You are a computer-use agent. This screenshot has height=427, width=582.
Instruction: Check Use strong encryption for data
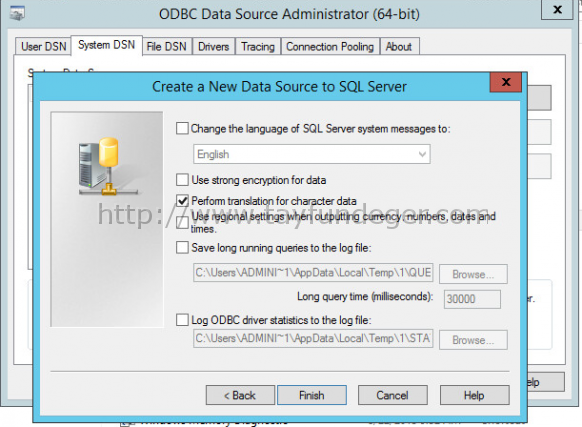(182, 180)
